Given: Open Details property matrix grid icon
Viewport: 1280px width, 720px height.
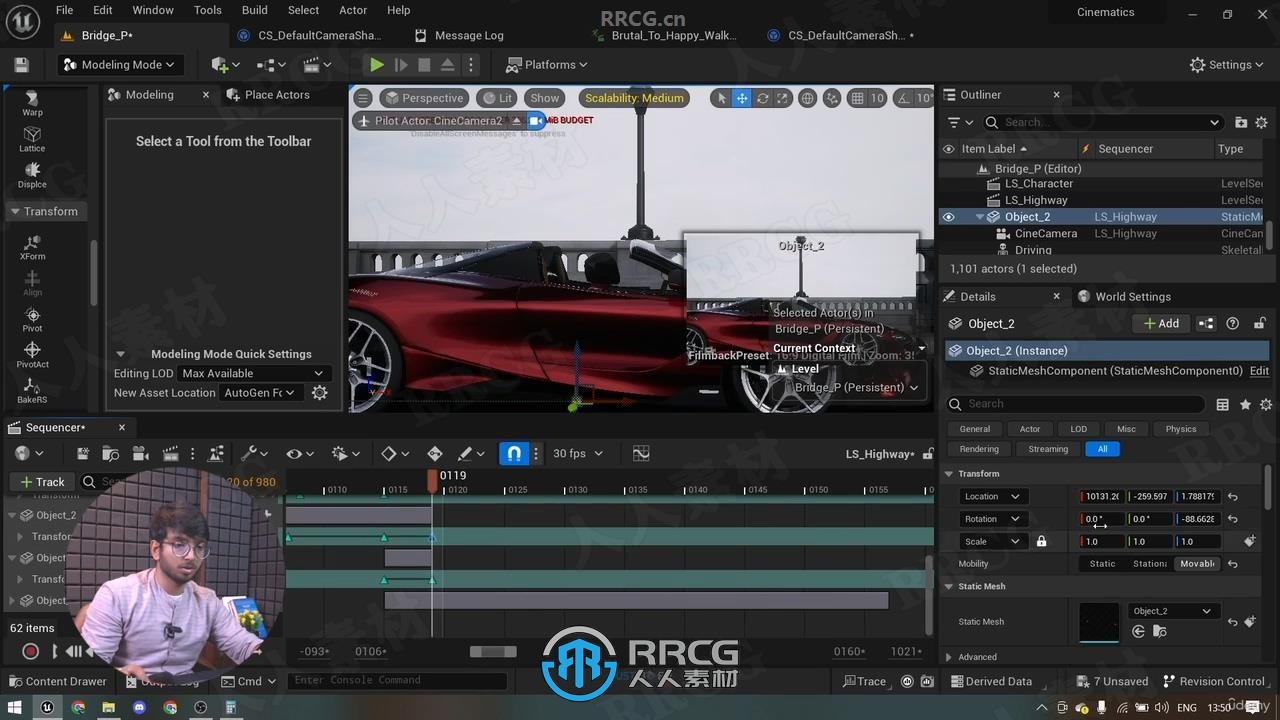Looking at the screenshot, I should [1223, 404].
